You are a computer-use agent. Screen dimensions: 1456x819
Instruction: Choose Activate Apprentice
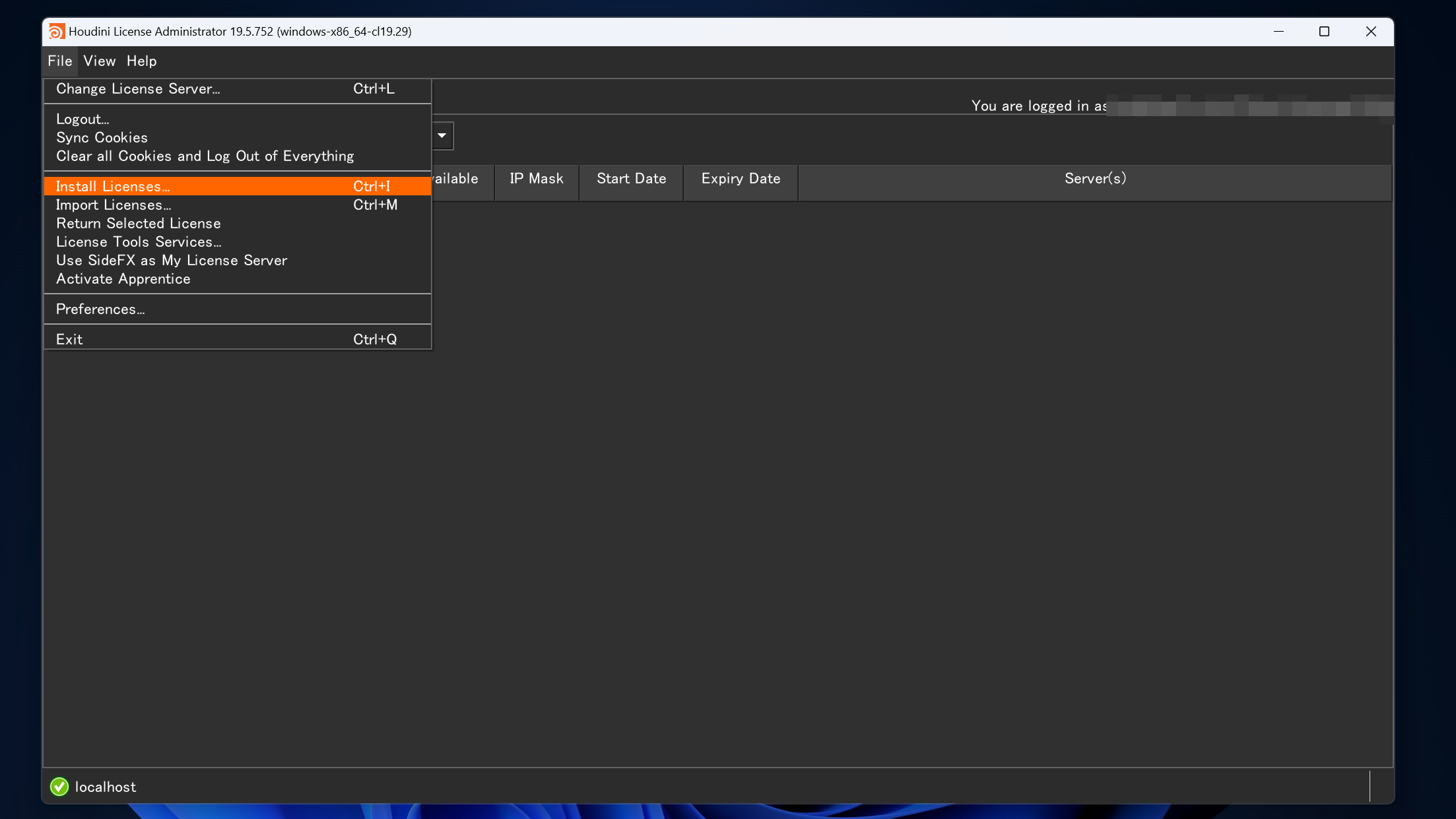238,278
